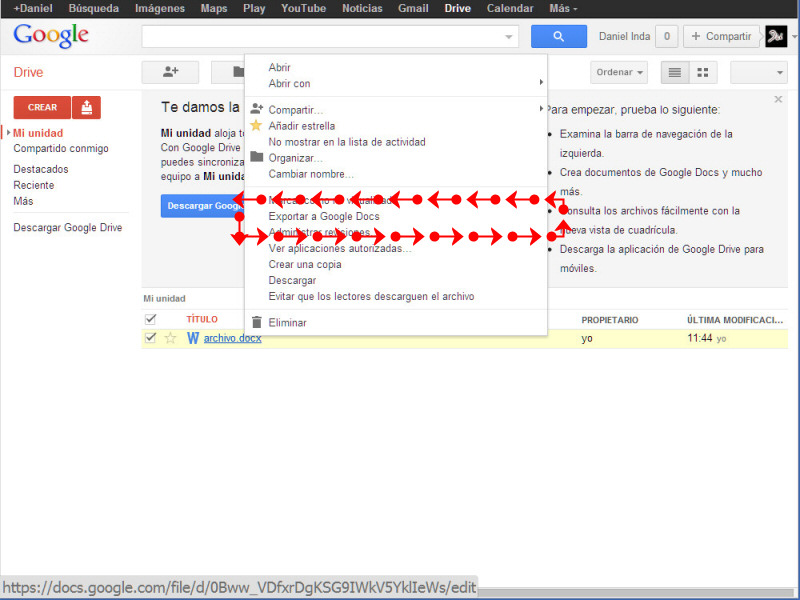Expand the Más menu in top bar
Screen dimensions: 800x600
562,8
